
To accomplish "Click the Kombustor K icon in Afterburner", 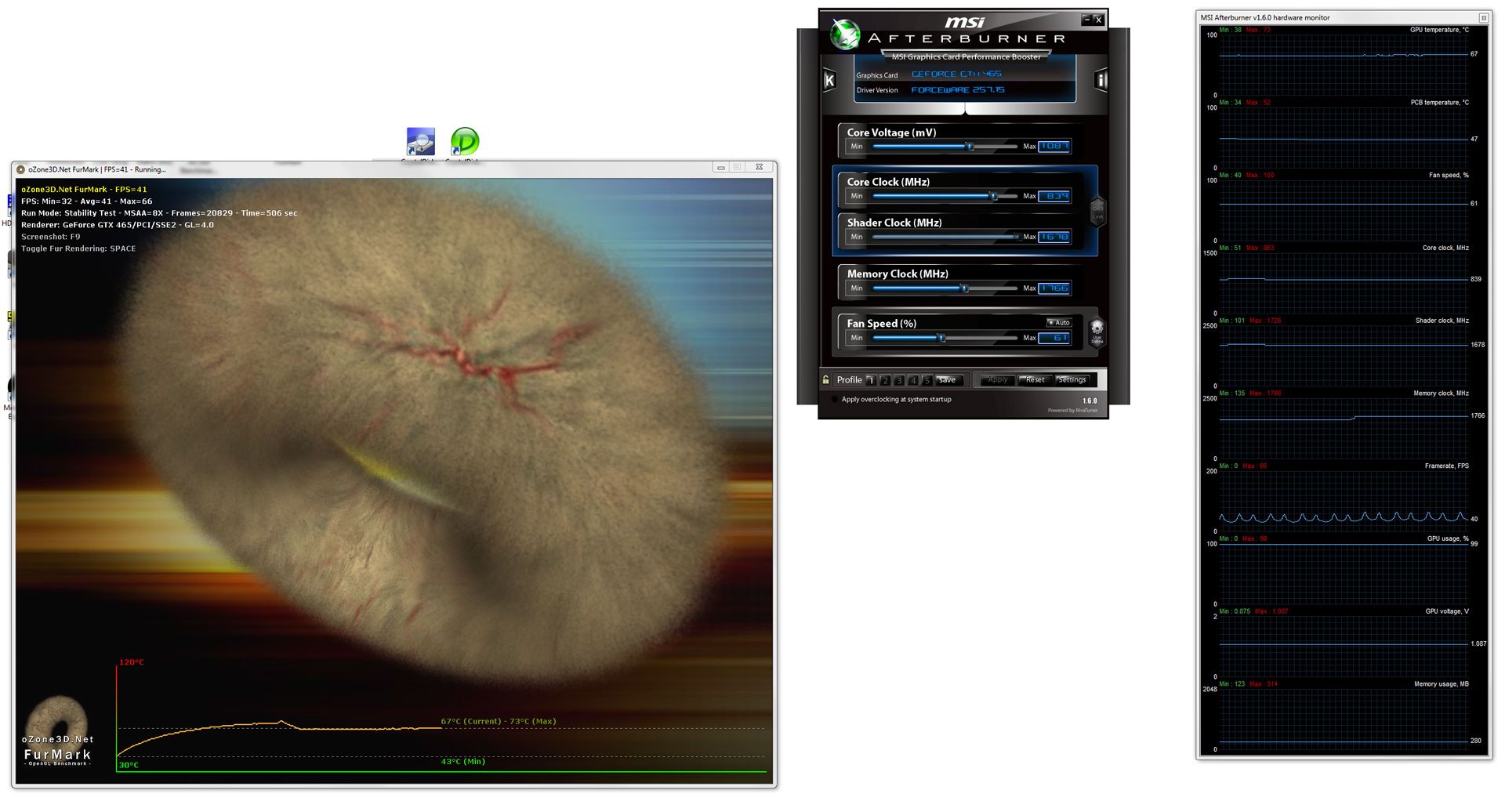I will [x=829, y=80].
